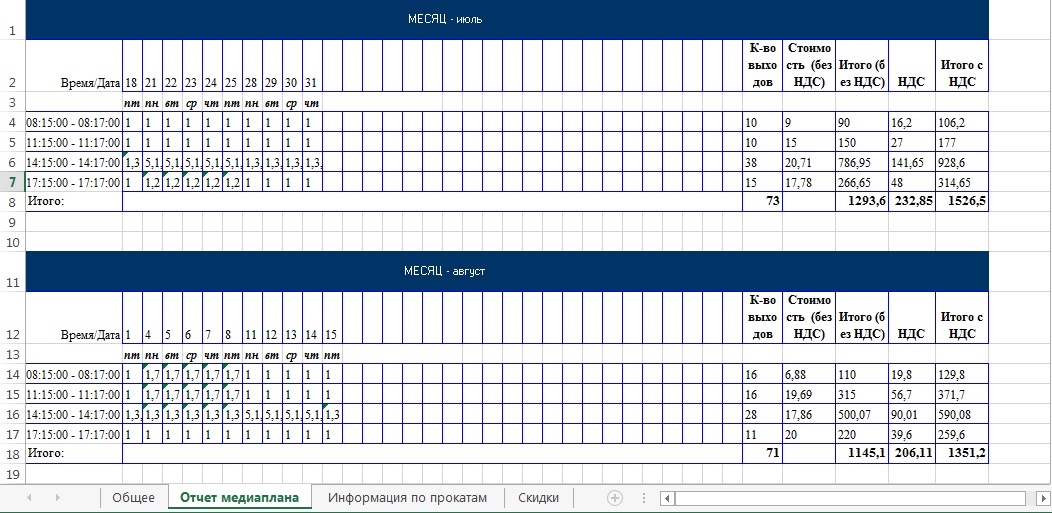The width and height of the screenshot is (1052, 513).
Task: Select cost cell 6,88
Action: click(x=808, y=374)
